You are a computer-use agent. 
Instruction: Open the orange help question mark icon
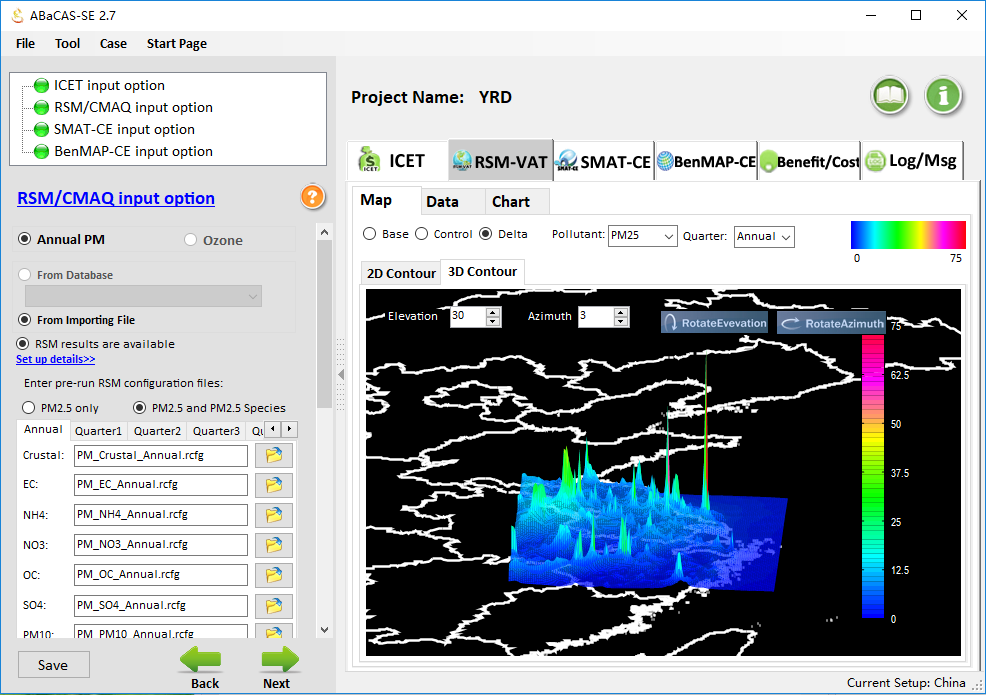pos(313,197)
